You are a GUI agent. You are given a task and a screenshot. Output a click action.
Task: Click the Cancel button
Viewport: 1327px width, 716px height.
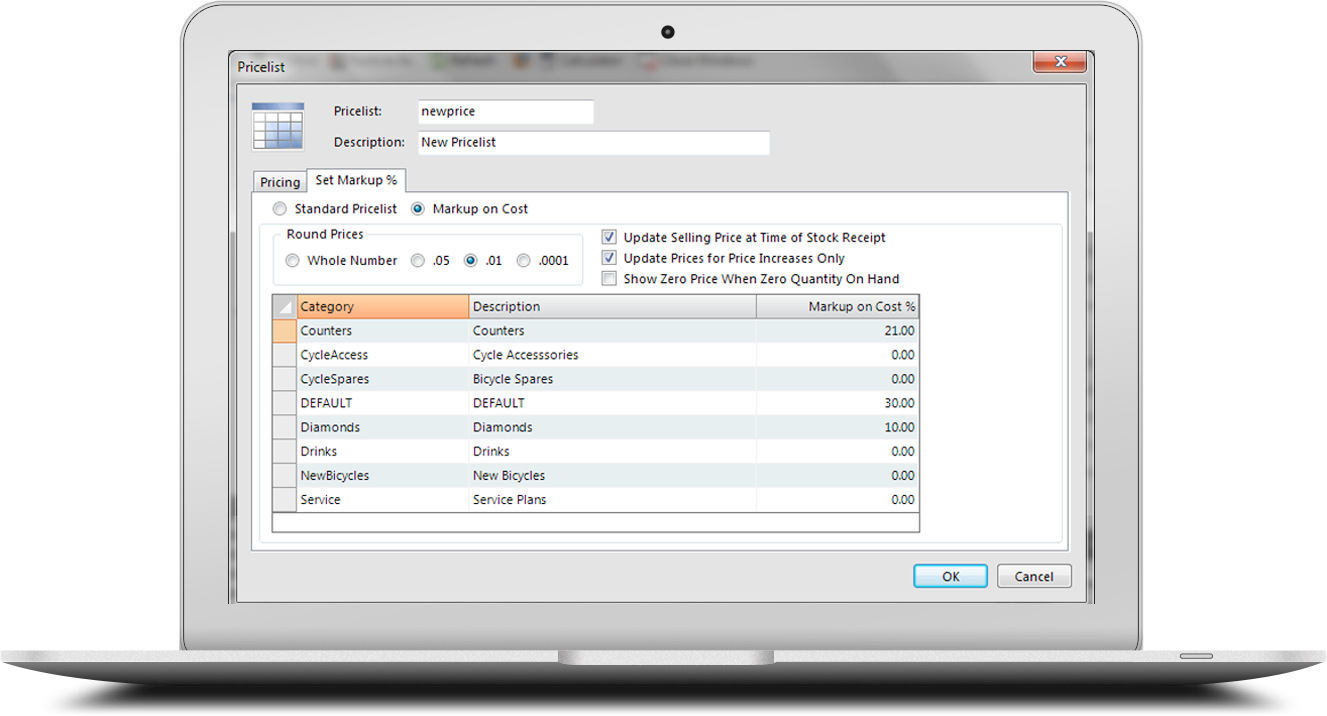point(1033,576)
